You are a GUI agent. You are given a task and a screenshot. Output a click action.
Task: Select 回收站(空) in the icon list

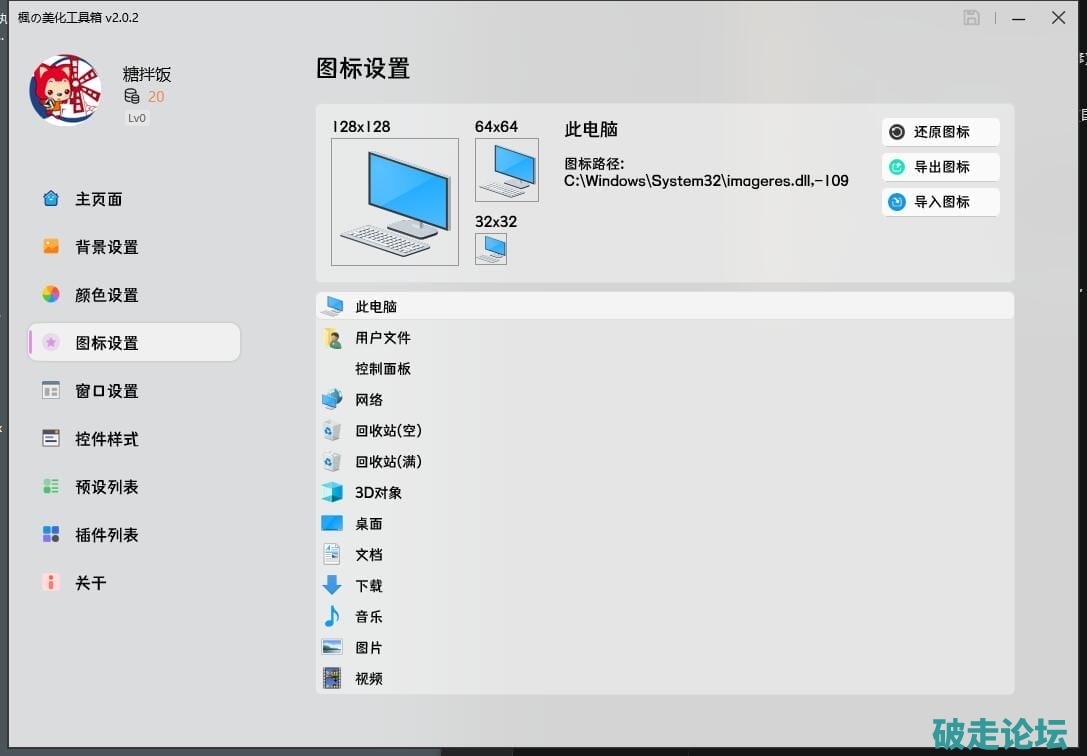(x=388, y=431)
